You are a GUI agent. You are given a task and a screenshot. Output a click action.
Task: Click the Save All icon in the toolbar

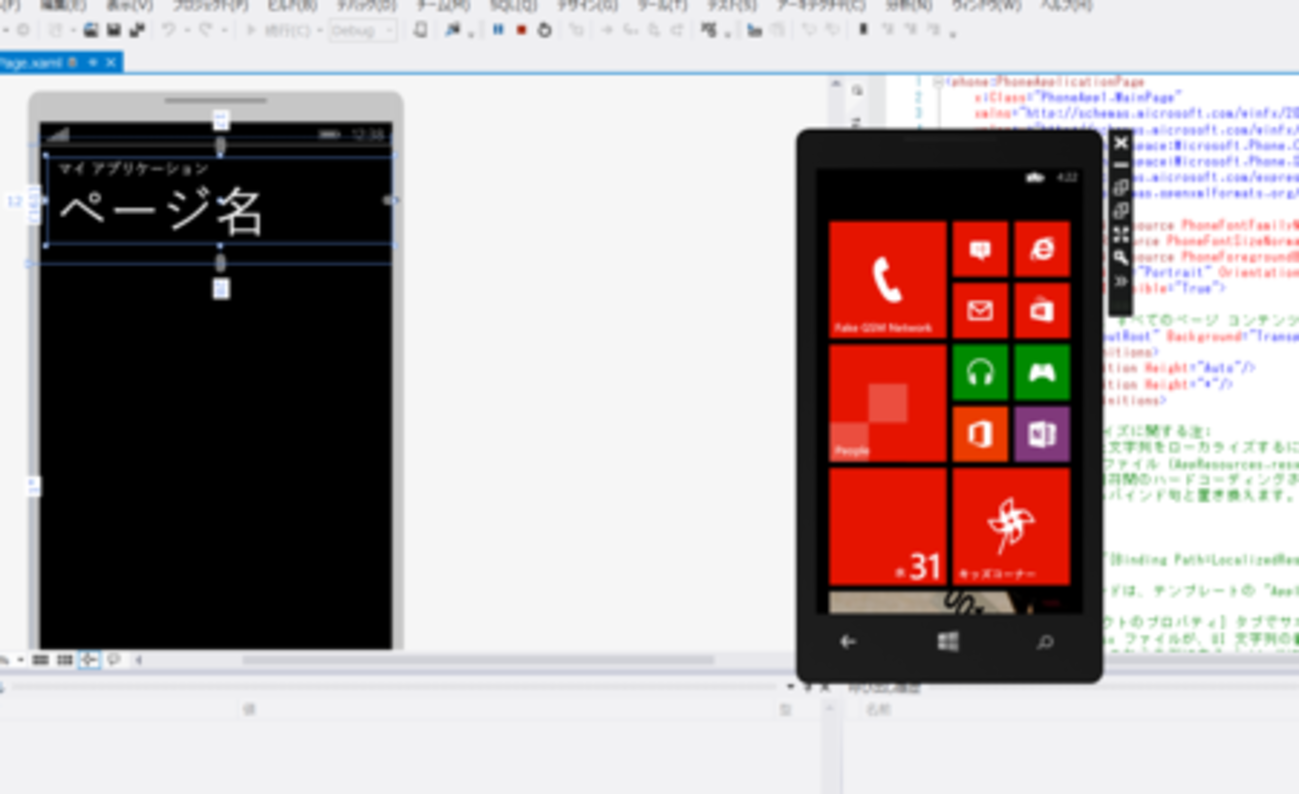(136, 31)
